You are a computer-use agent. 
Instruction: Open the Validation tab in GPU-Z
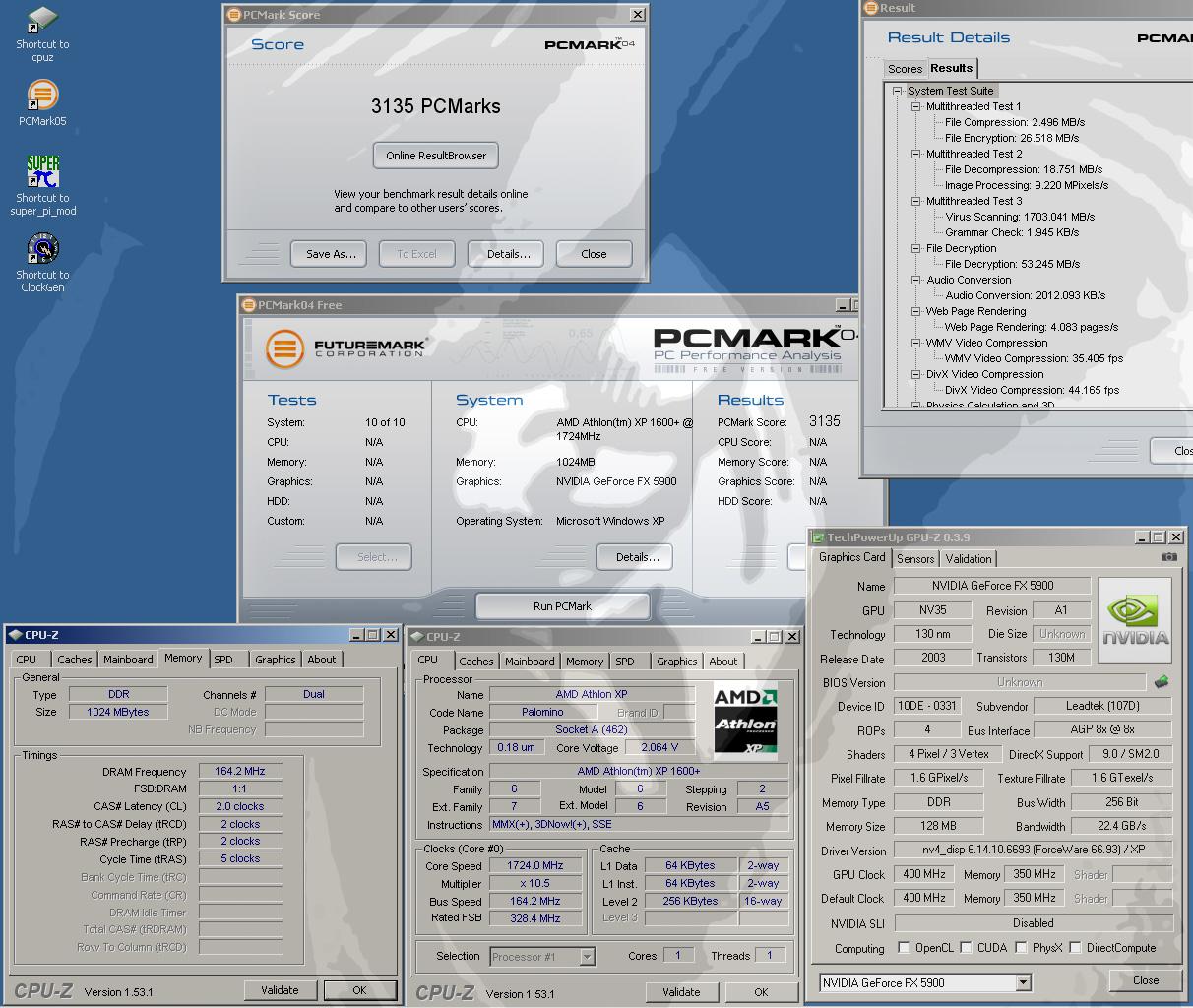tap(969, 558)
